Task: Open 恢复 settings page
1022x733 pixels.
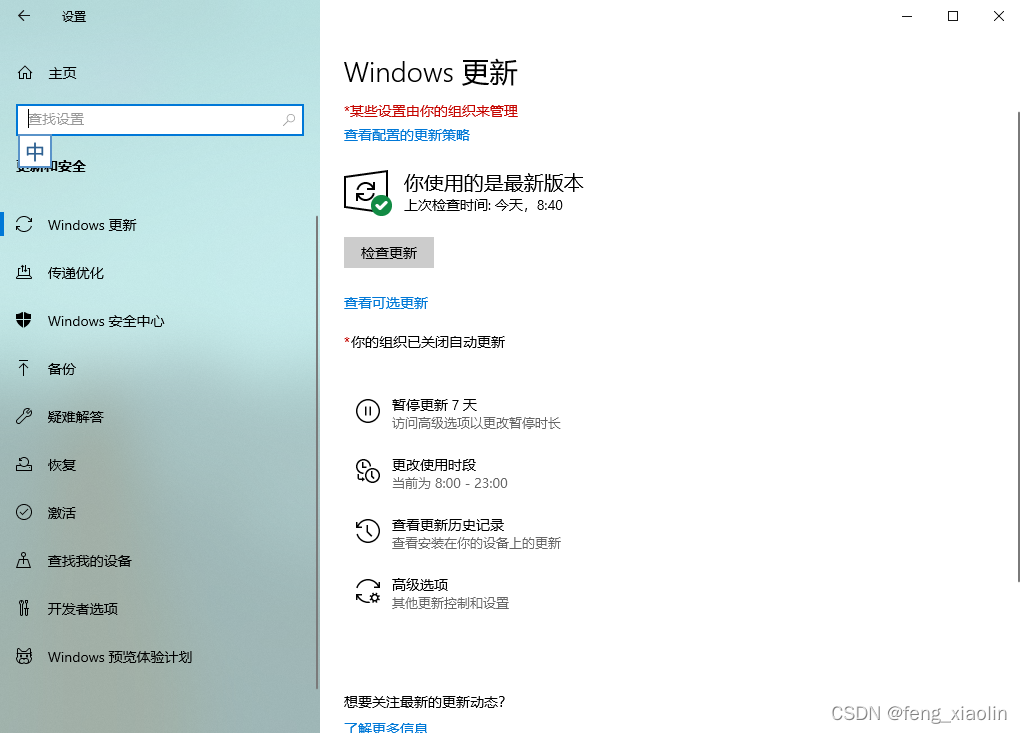Action: click(62, 465)
